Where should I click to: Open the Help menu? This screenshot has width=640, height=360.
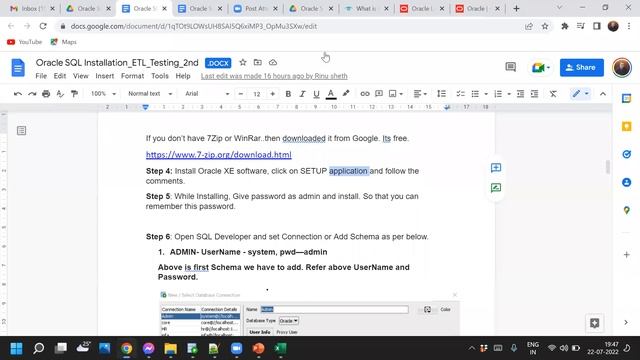183,76
